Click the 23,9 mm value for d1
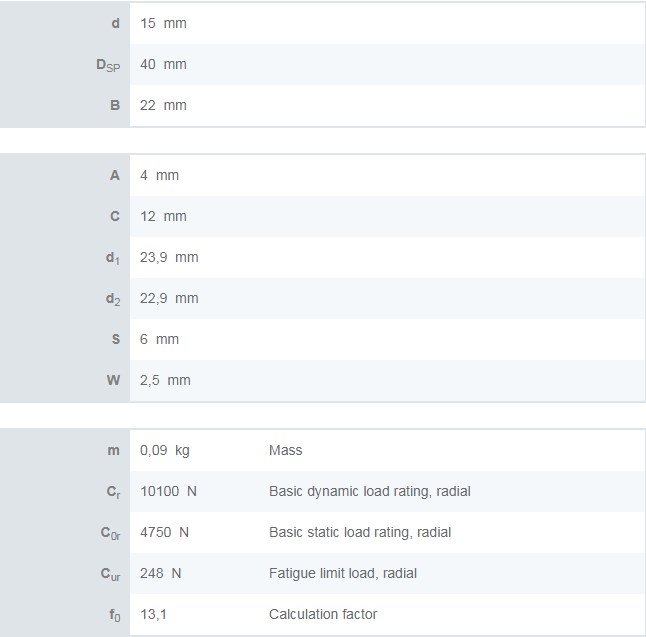Image resolution: width=646 pixels, height=637 pixels. pos(169,257)
